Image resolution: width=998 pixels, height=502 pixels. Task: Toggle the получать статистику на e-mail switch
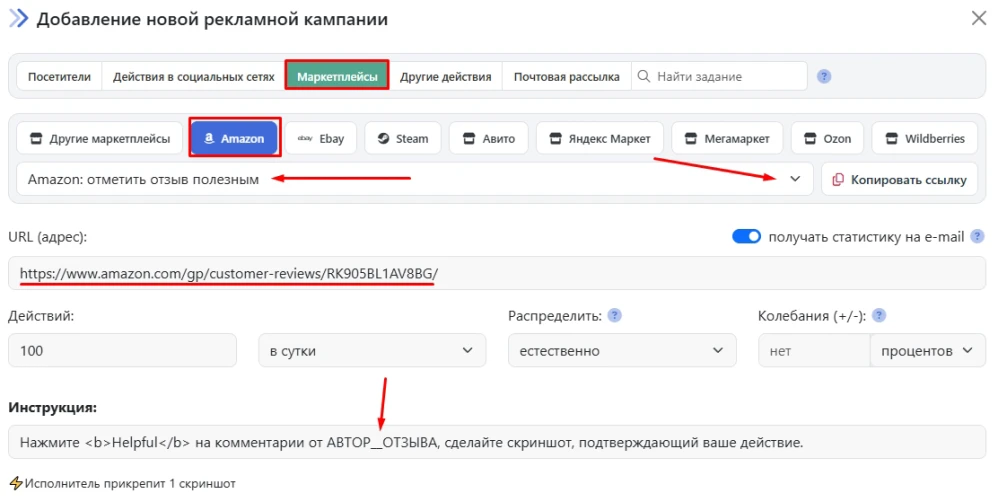point(746,237)
